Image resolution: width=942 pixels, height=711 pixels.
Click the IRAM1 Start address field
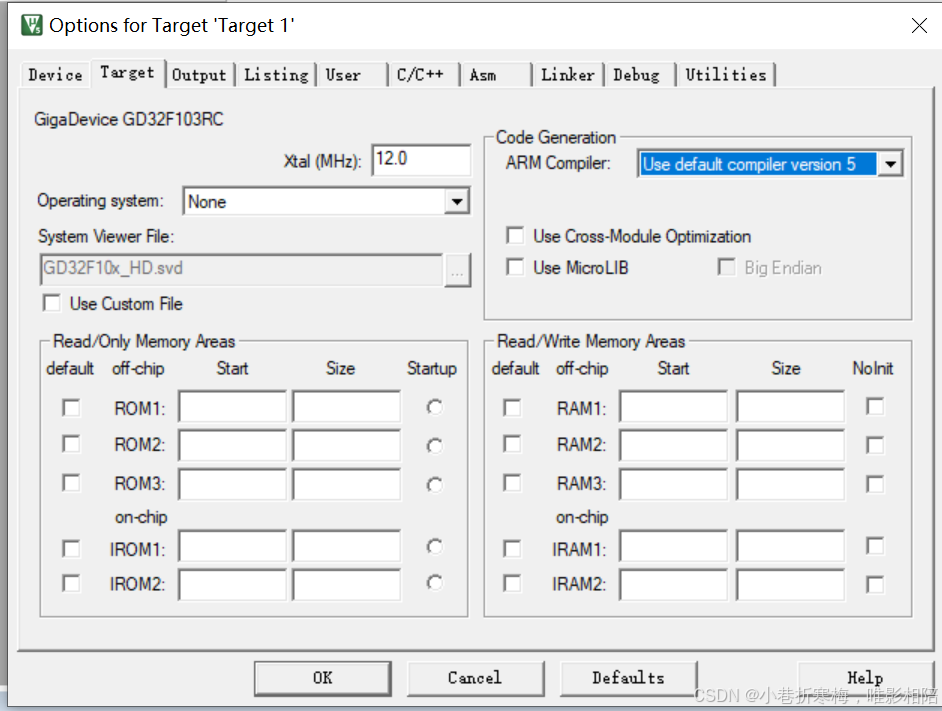(672, 546)
